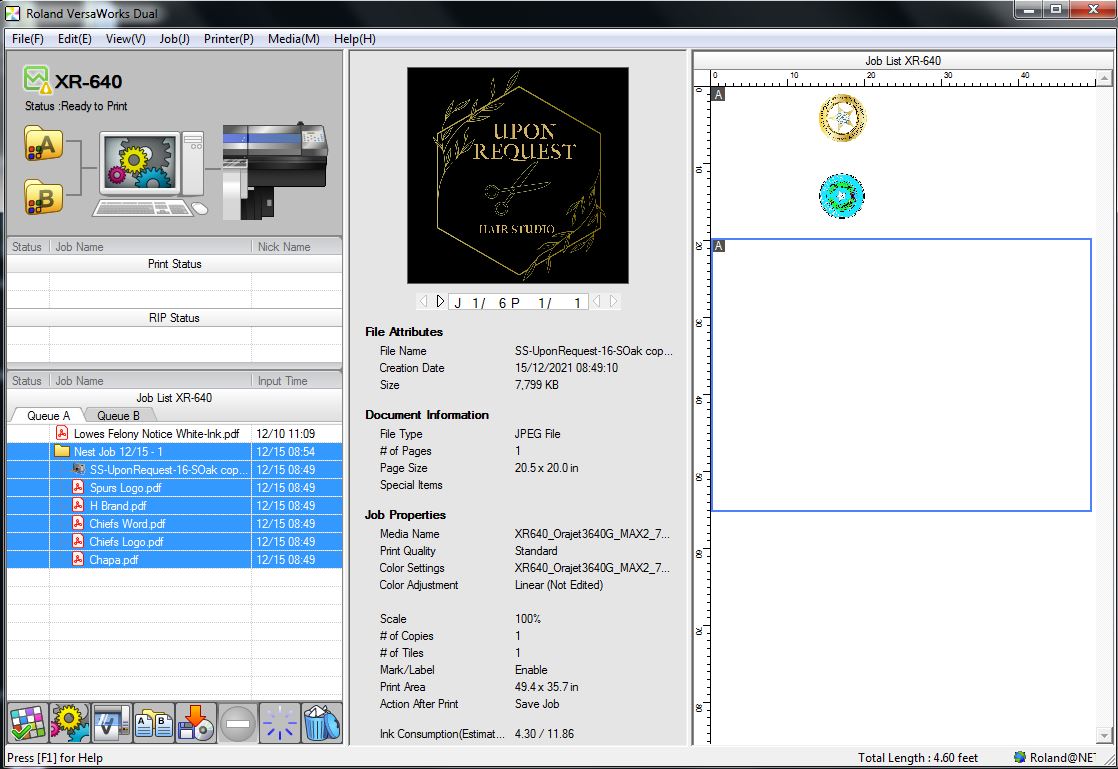Click the layout scrollbar down arrow
1118x769 pixels.
click(x=1104, y=735)
